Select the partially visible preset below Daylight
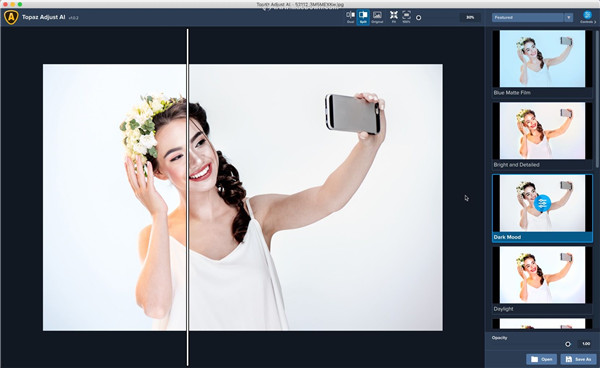The image size is (600, 368). coord(542,324)
